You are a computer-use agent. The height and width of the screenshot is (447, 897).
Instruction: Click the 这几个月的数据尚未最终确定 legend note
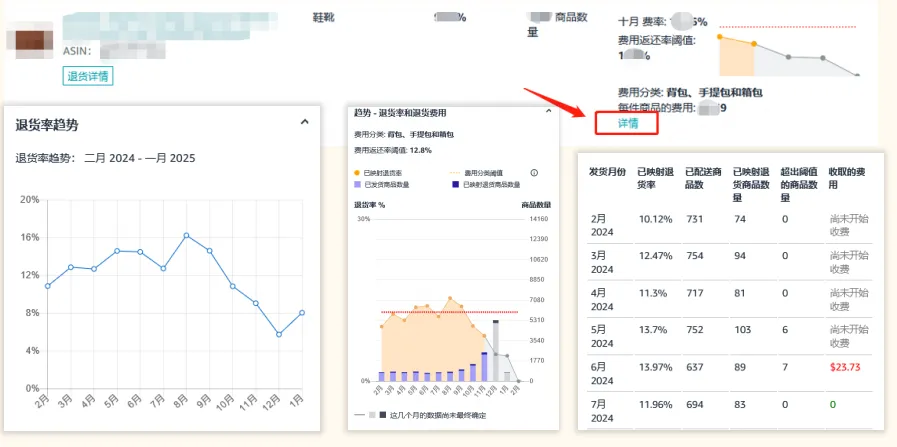pos(438,415)
